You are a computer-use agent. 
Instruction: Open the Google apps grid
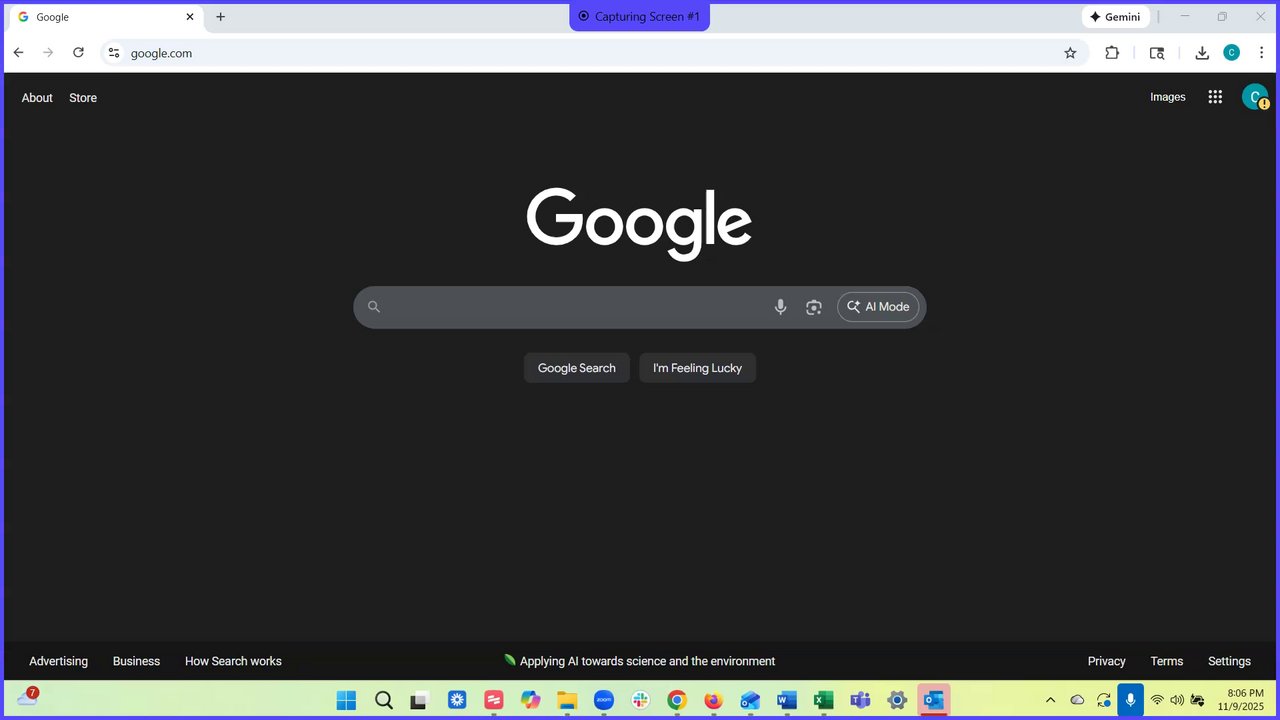click(1215, 97)
